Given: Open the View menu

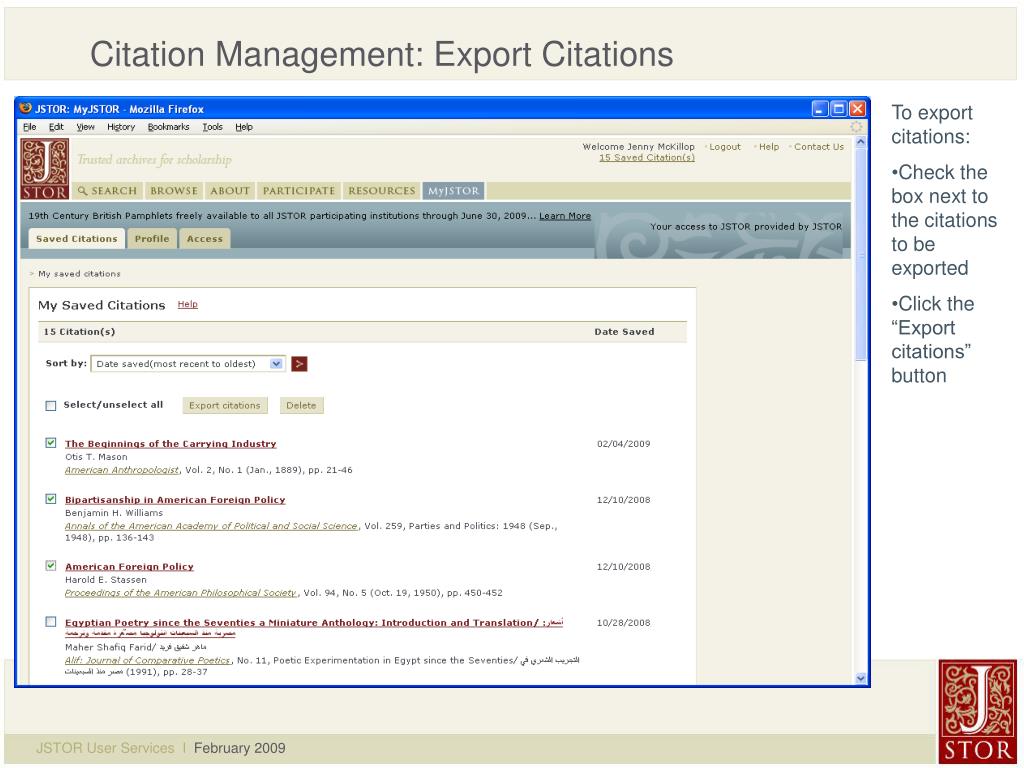Looking at the screenshot, I should (86, 127).
